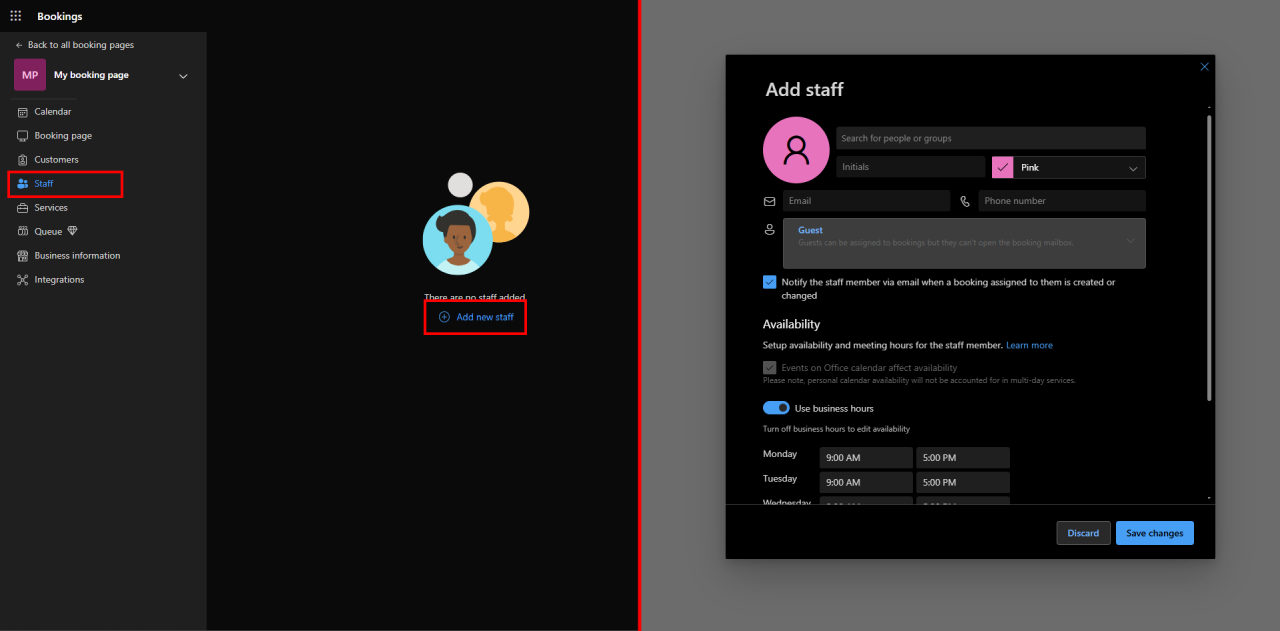Screen dimensions: 1280x631
Task: Click the Availability section heading
Action: tap(791, 324)
